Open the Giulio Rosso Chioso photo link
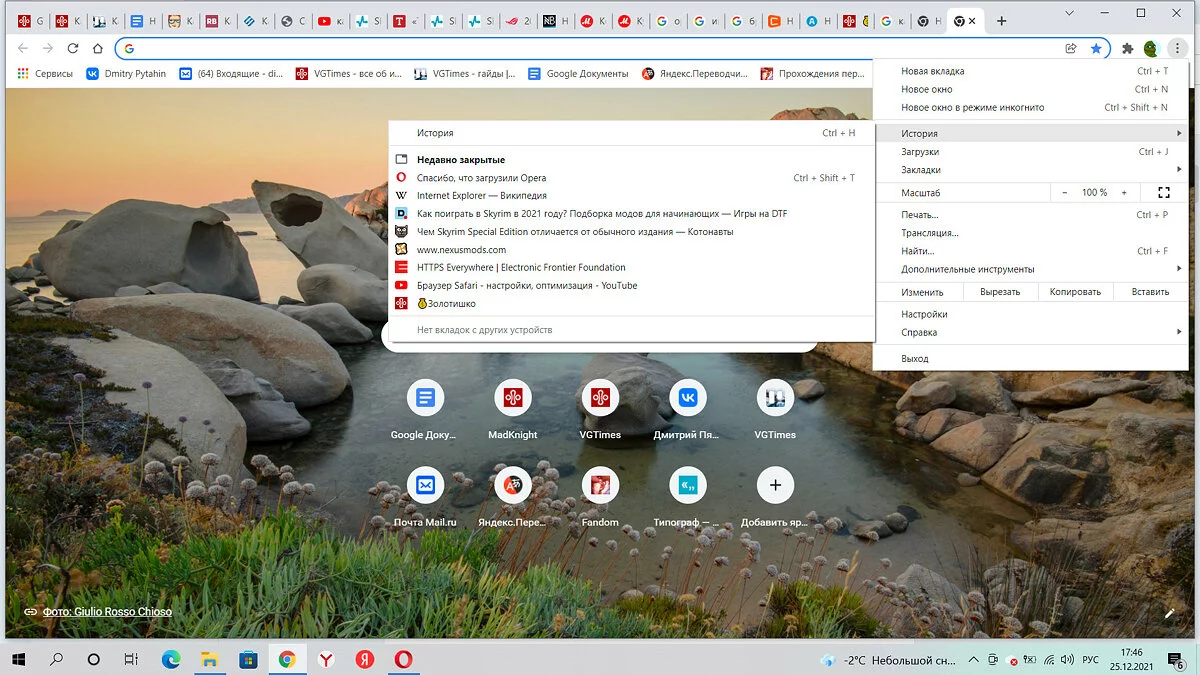 [x=107, y=612]
